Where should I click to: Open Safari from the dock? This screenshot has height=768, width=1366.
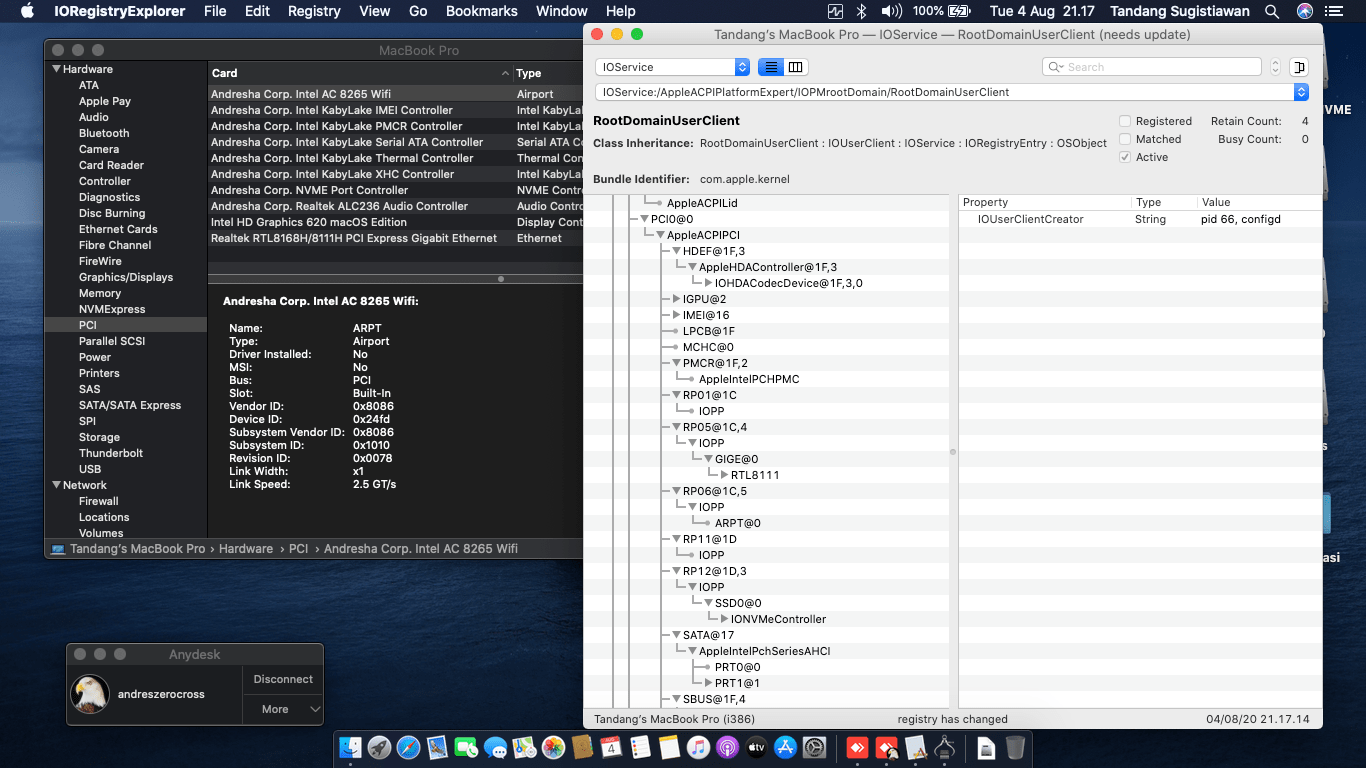point(408,747)
